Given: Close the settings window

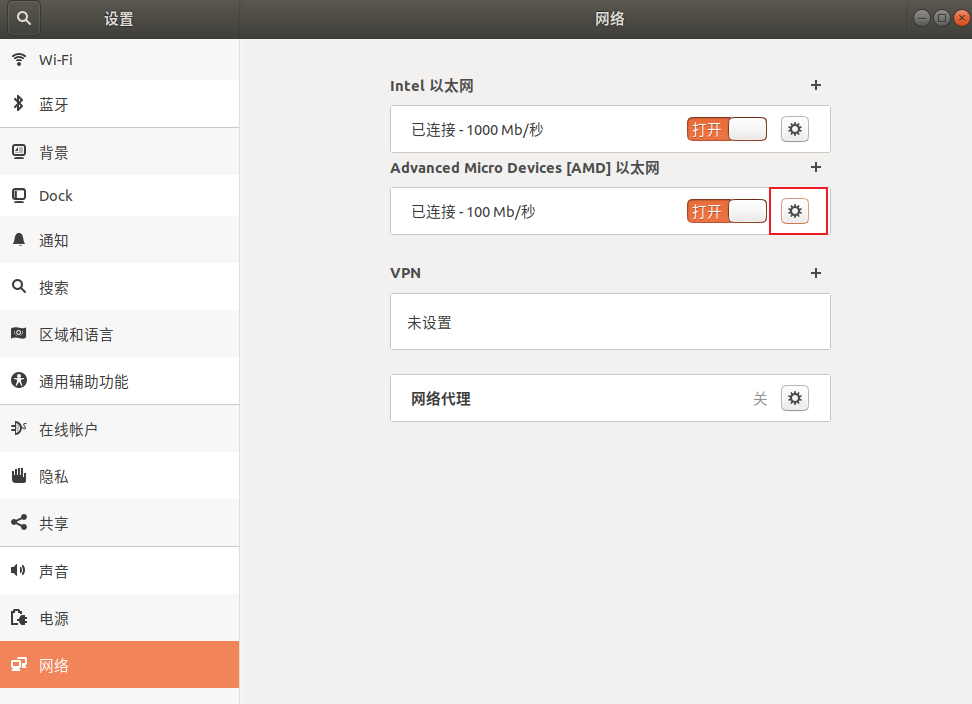Looking at the screenshot, I should pos(961,18).
